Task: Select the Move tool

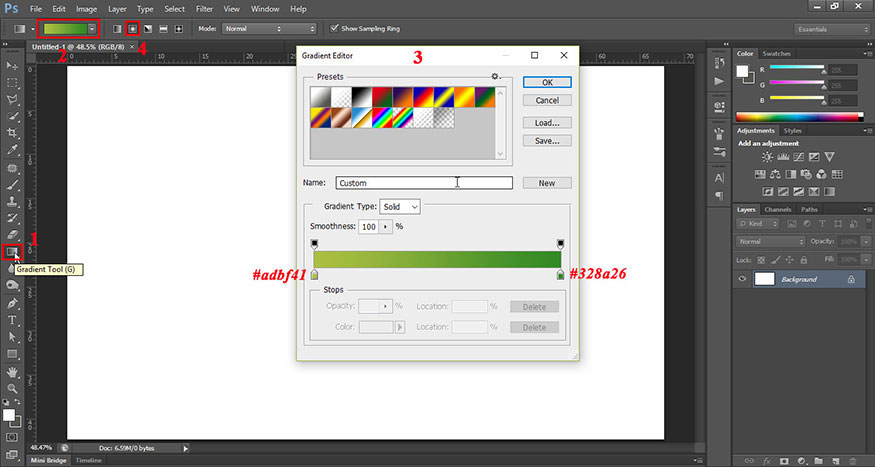Action: tap(13, 66)
